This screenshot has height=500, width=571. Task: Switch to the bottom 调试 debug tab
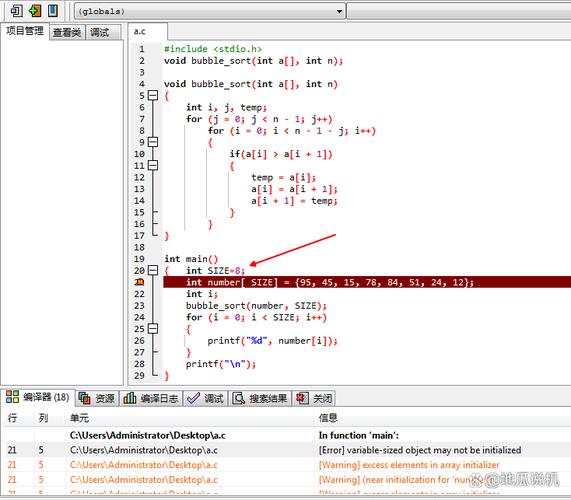click(x=205, y=398)
